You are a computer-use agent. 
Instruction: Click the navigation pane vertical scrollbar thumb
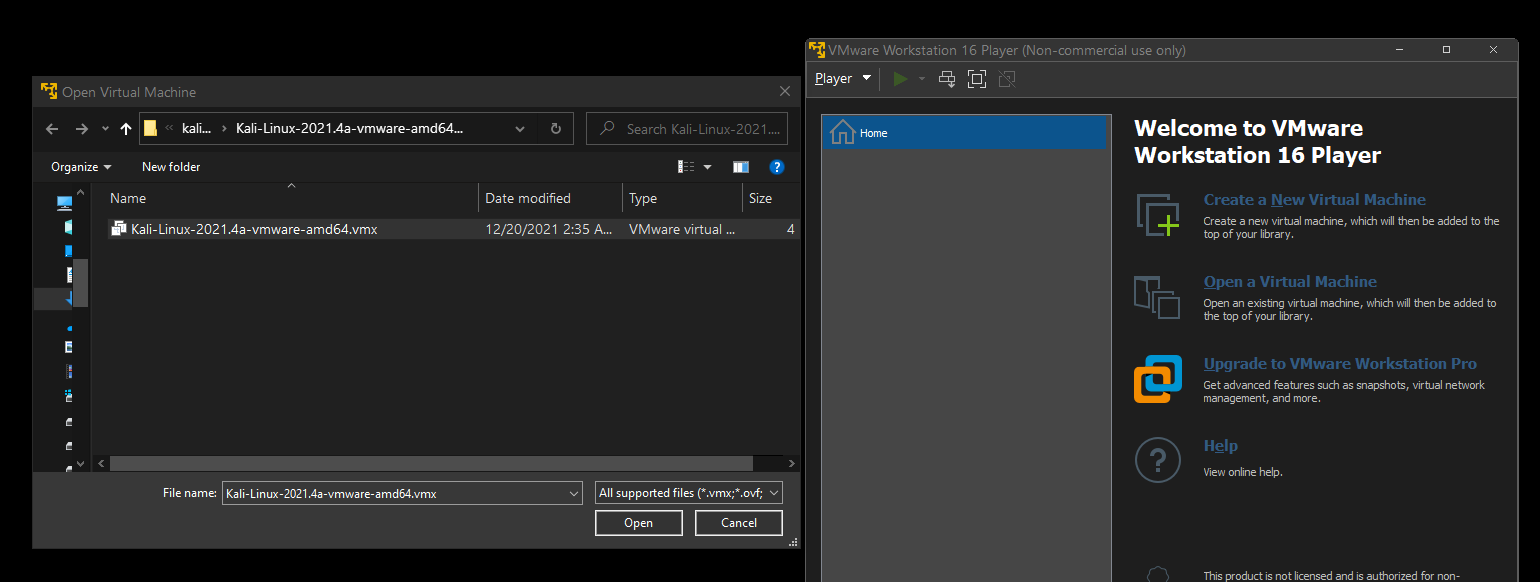(82, 283)
